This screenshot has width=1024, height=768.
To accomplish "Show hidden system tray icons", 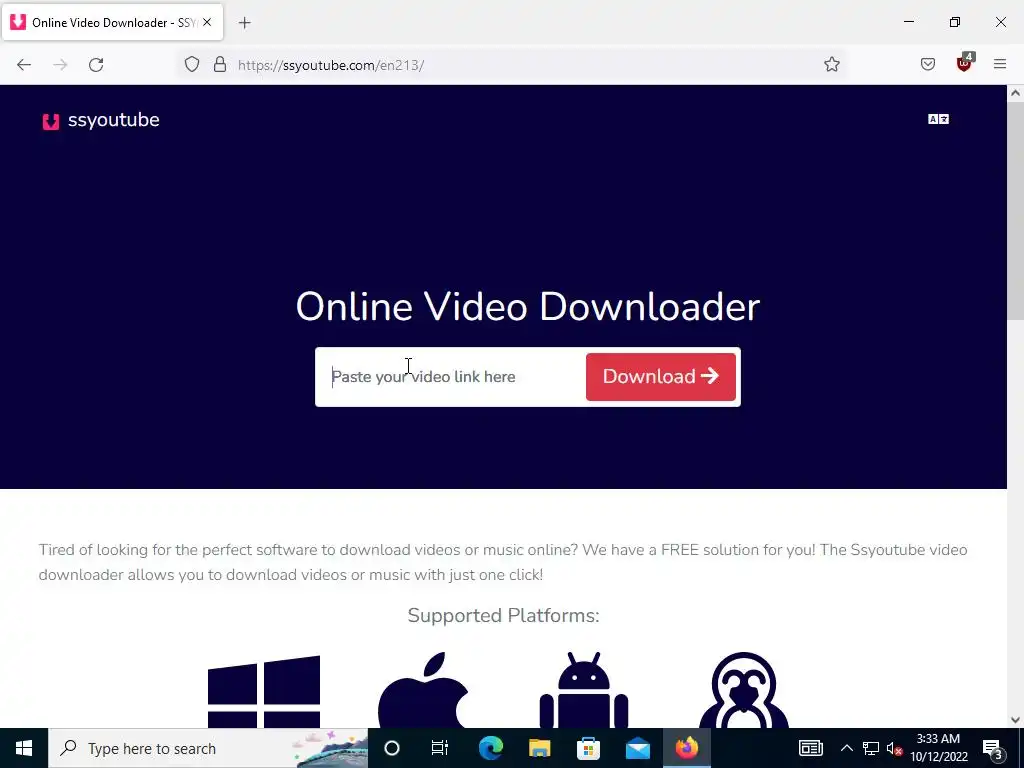I will pos(846,748).
